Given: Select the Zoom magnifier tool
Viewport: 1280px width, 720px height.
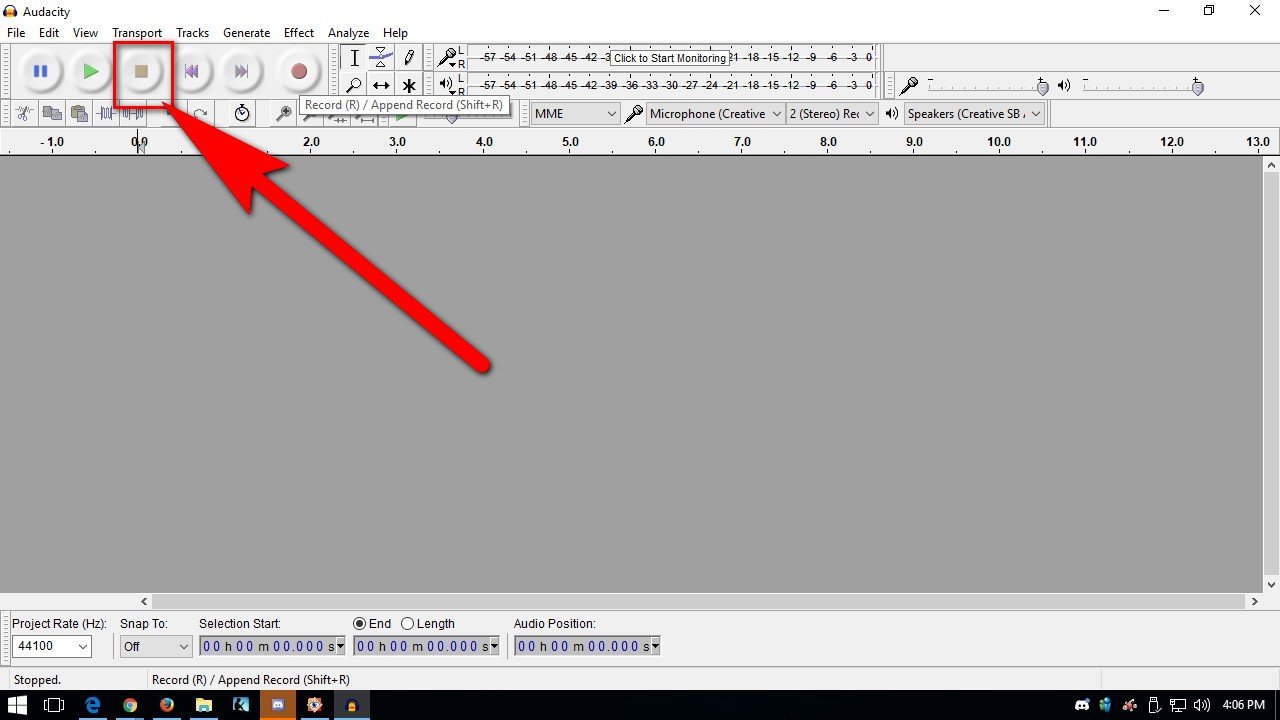Looking at the screenshot, I should pyautogui.click(x=354, y=85).
